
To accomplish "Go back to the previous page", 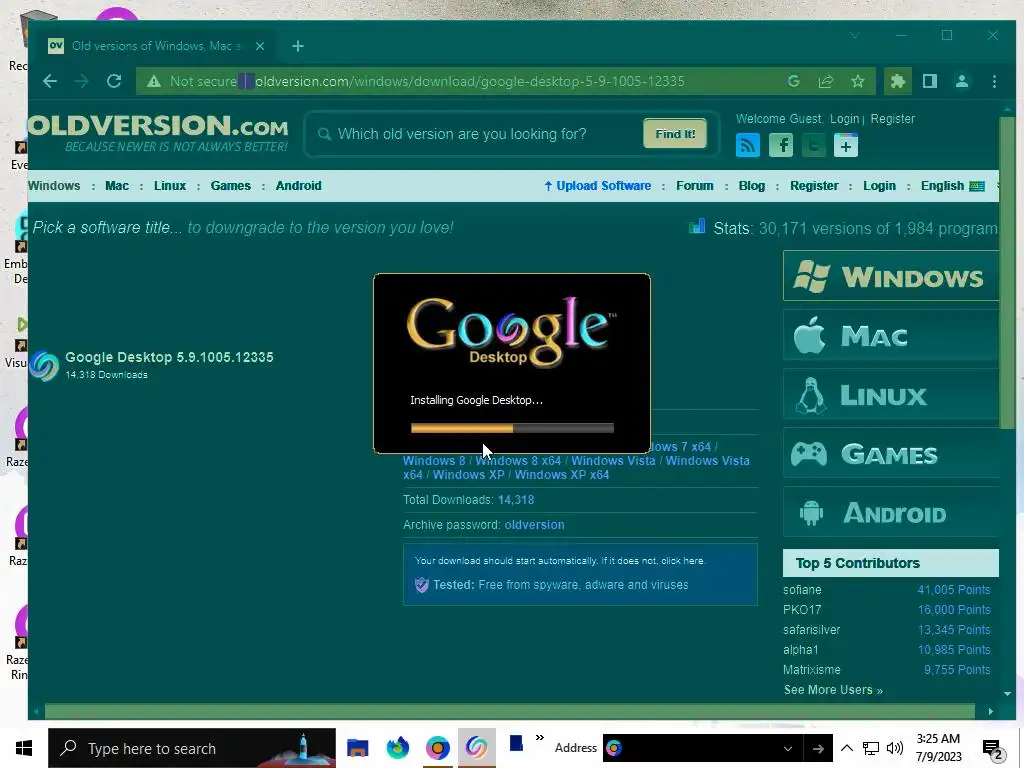I will pyautogui.click(x=50, y=81).
